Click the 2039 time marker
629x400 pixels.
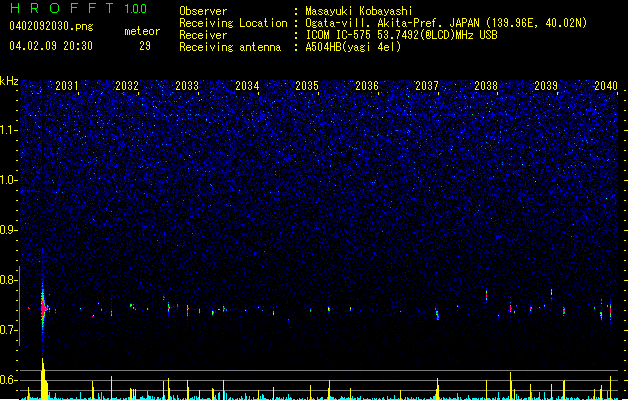tap(546, 85)
